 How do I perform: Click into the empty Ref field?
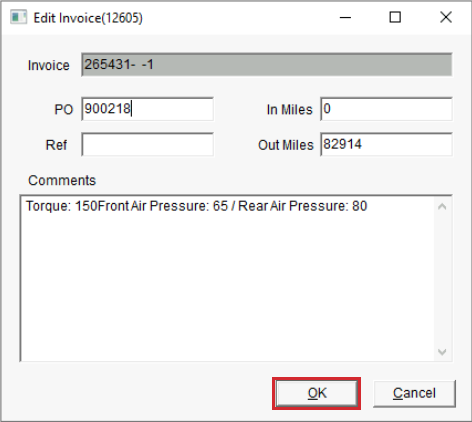148,144
